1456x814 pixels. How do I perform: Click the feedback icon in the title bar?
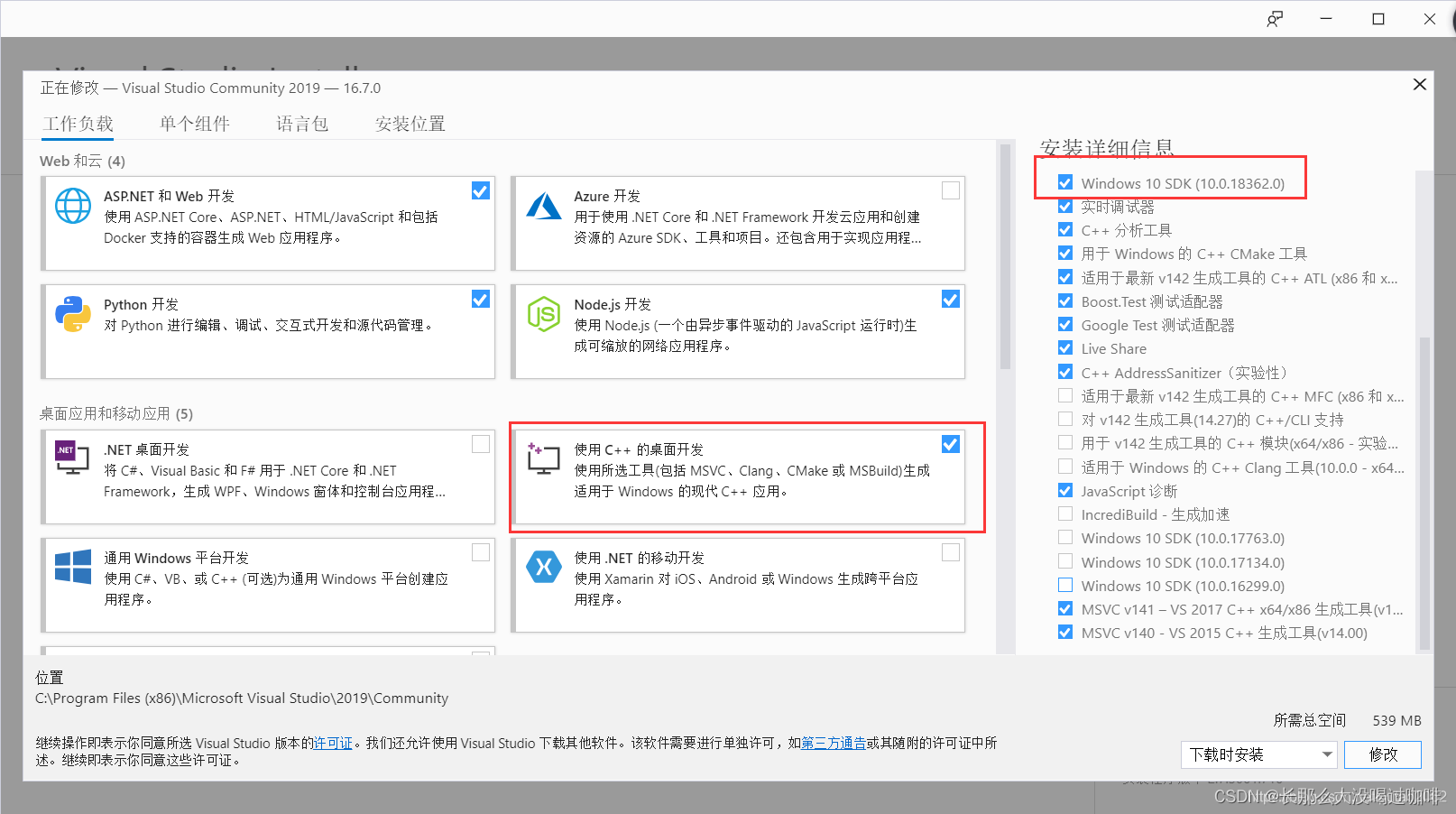(1275, 19)
